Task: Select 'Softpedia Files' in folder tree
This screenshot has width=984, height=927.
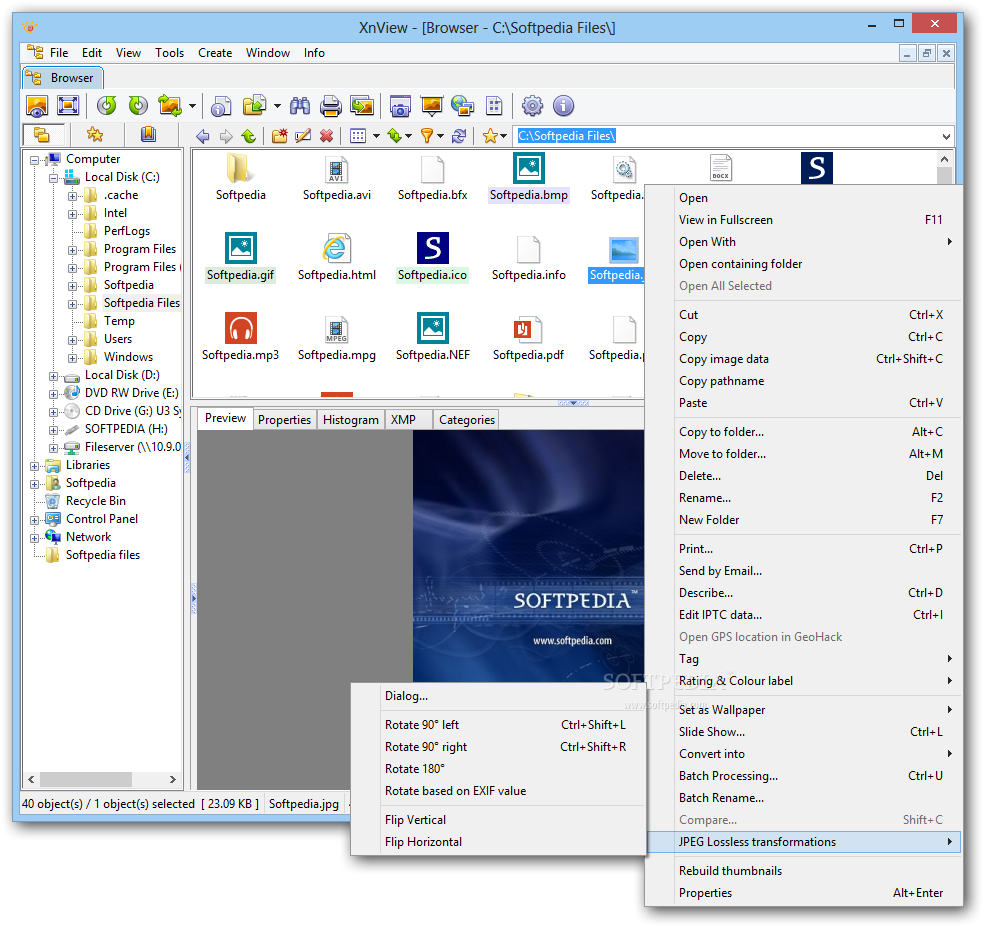Action: [142, 303]
